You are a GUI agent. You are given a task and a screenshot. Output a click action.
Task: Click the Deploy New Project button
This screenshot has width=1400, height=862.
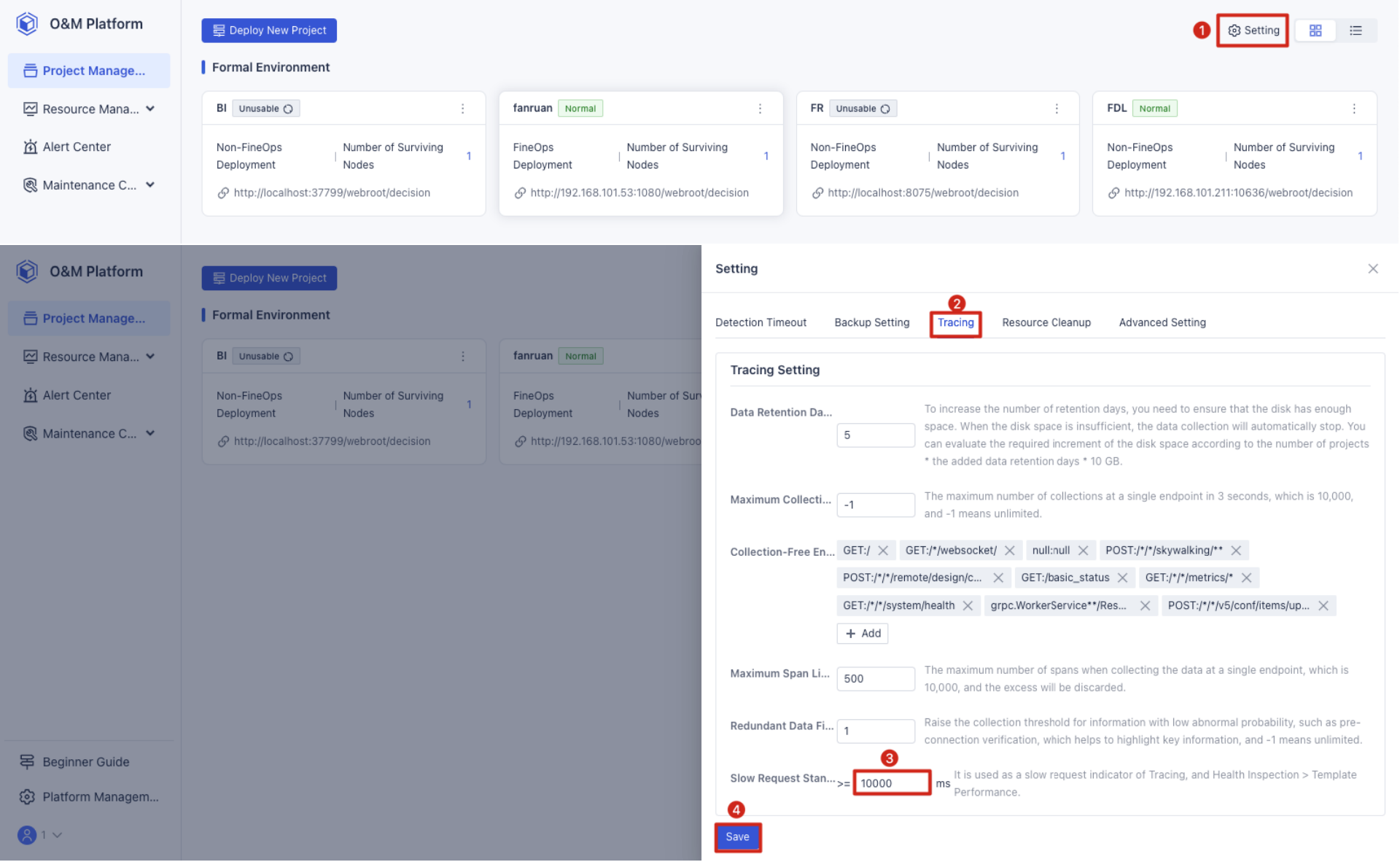click(268, 30)
